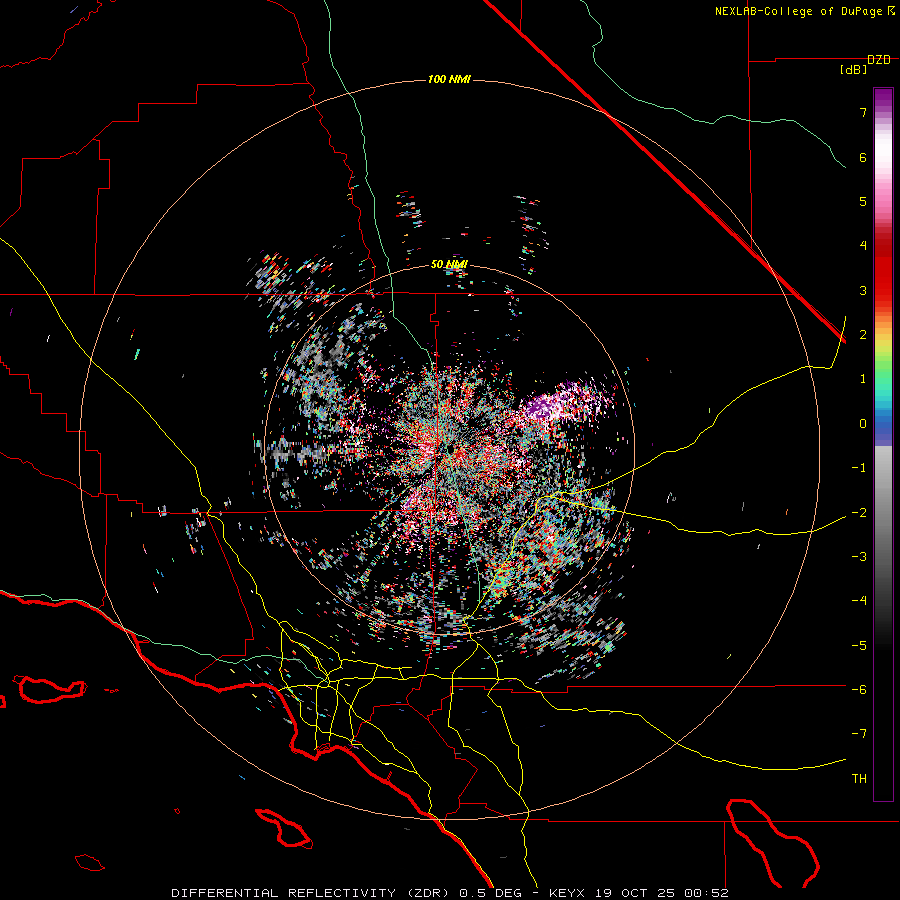
Task: Click the 4 dB label on the scale
Action: click(863, 246)
